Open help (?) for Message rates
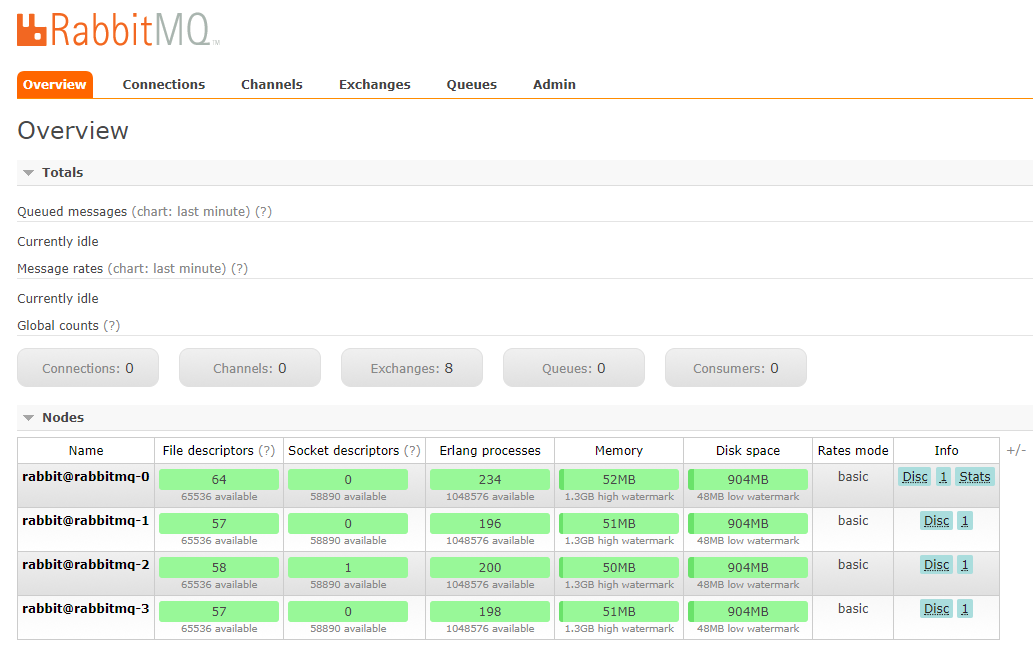 (239, 269)
